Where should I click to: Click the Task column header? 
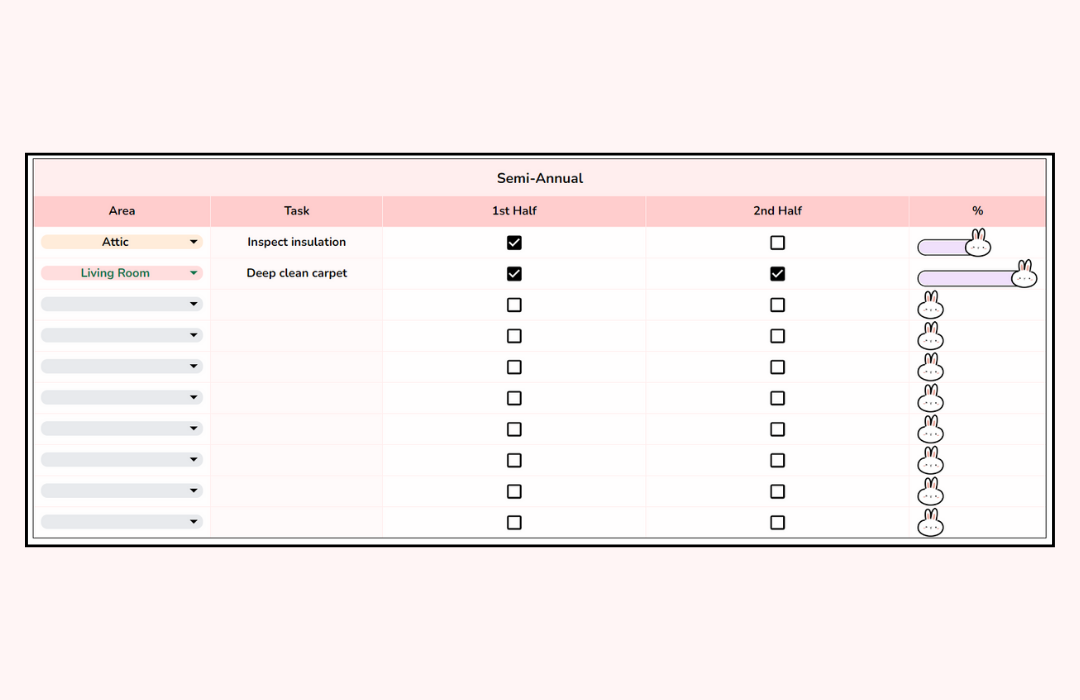(296, 211)
